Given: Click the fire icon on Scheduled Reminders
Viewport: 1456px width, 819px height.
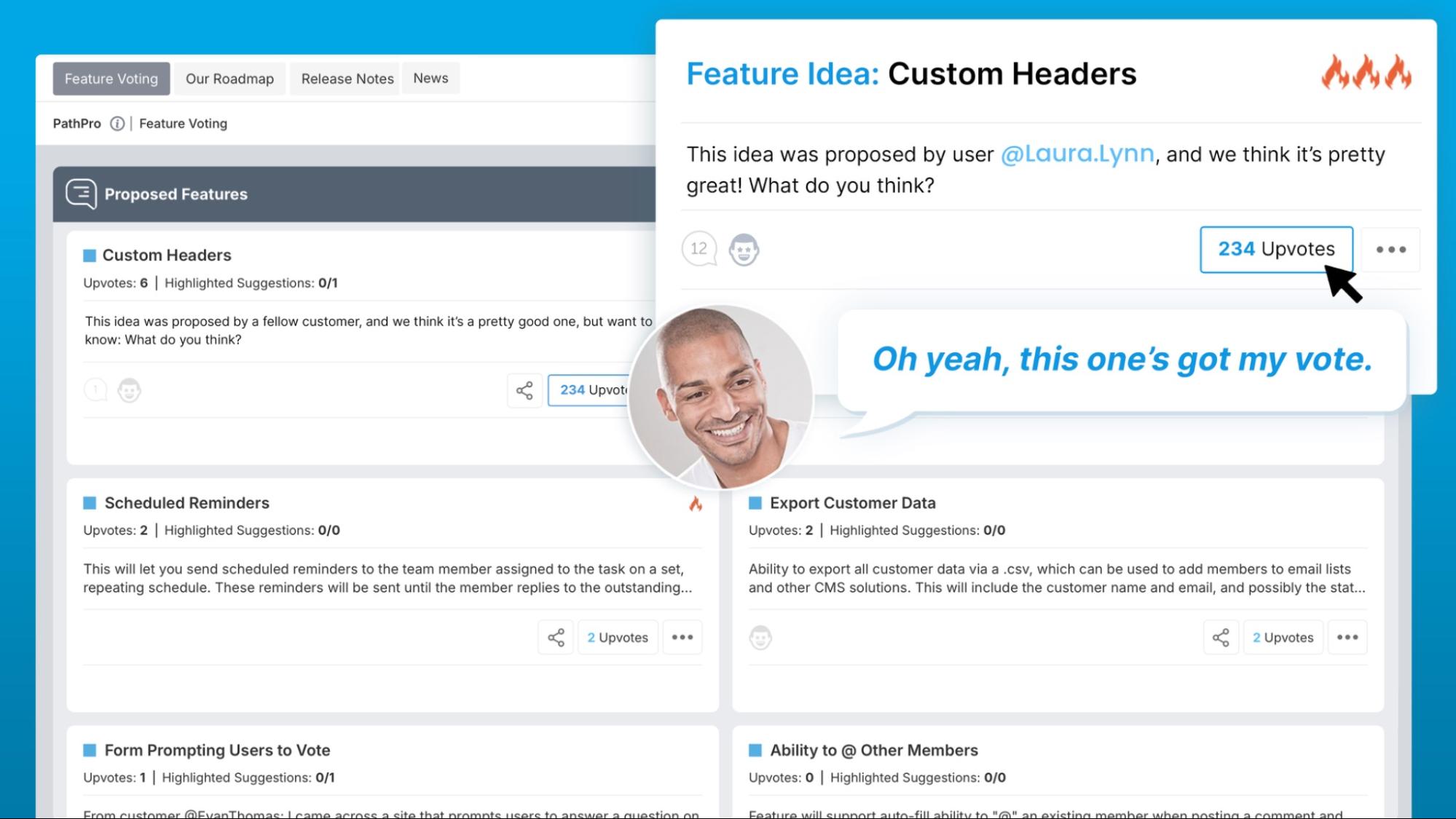Looking at the screenshot, I should pyautogui.click(x=696, y=504).
